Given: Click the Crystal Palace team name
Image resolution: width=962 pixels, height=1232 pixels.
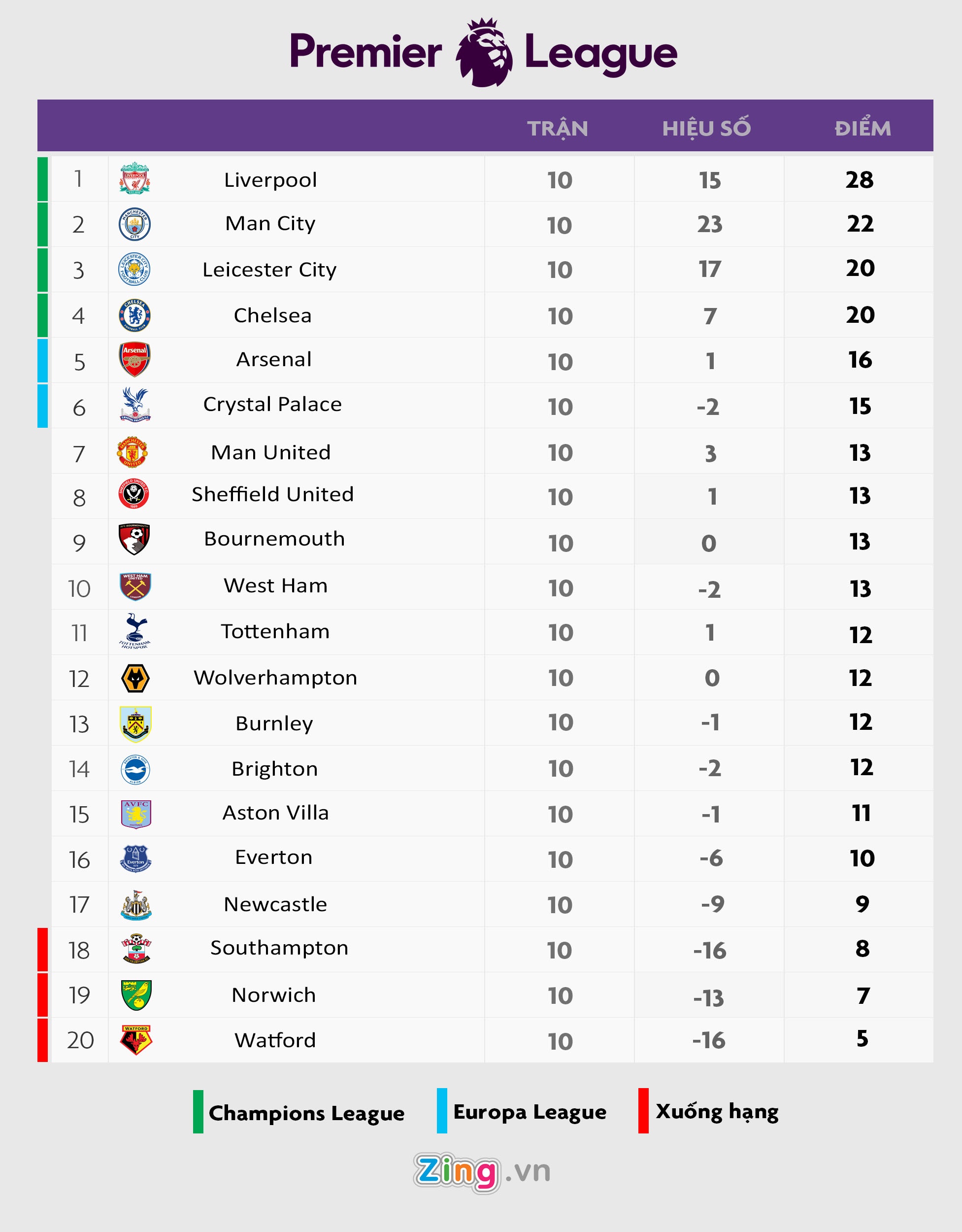Looking at the screenshot, I should point(272,405).
